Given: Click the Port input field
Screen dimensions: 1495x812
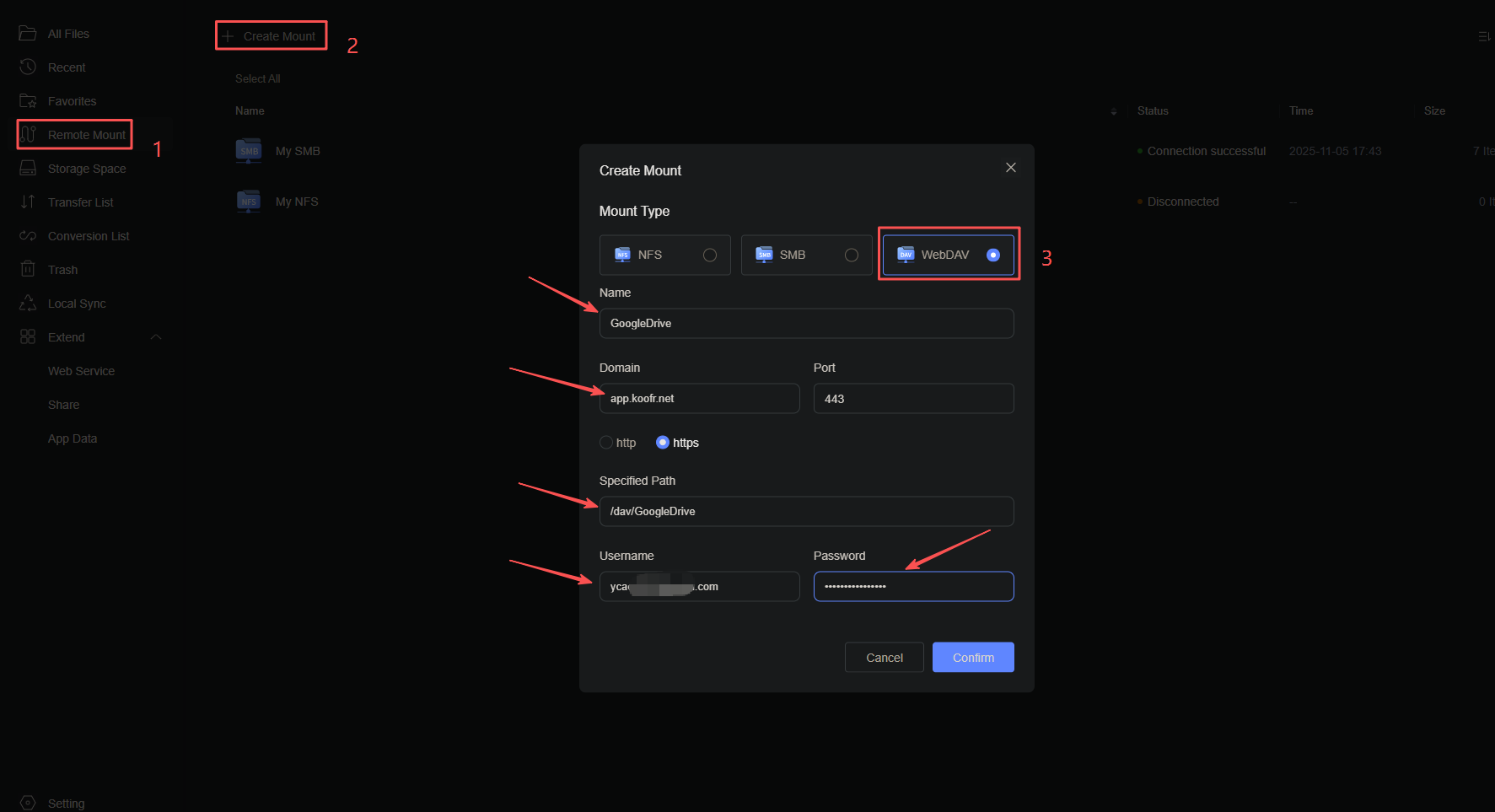Looking at the screenshot, I should point(913,399).
